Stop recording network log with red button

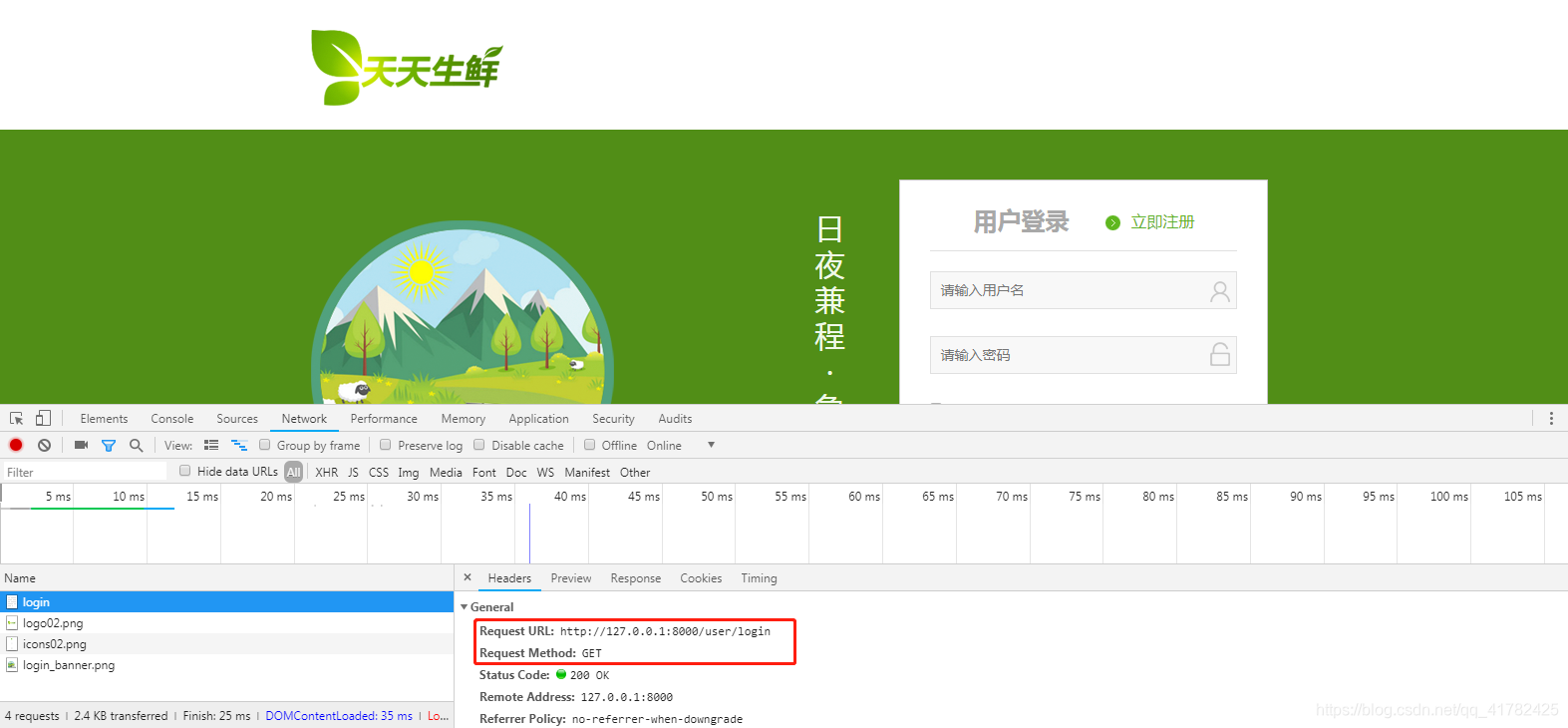coord(16,445)
